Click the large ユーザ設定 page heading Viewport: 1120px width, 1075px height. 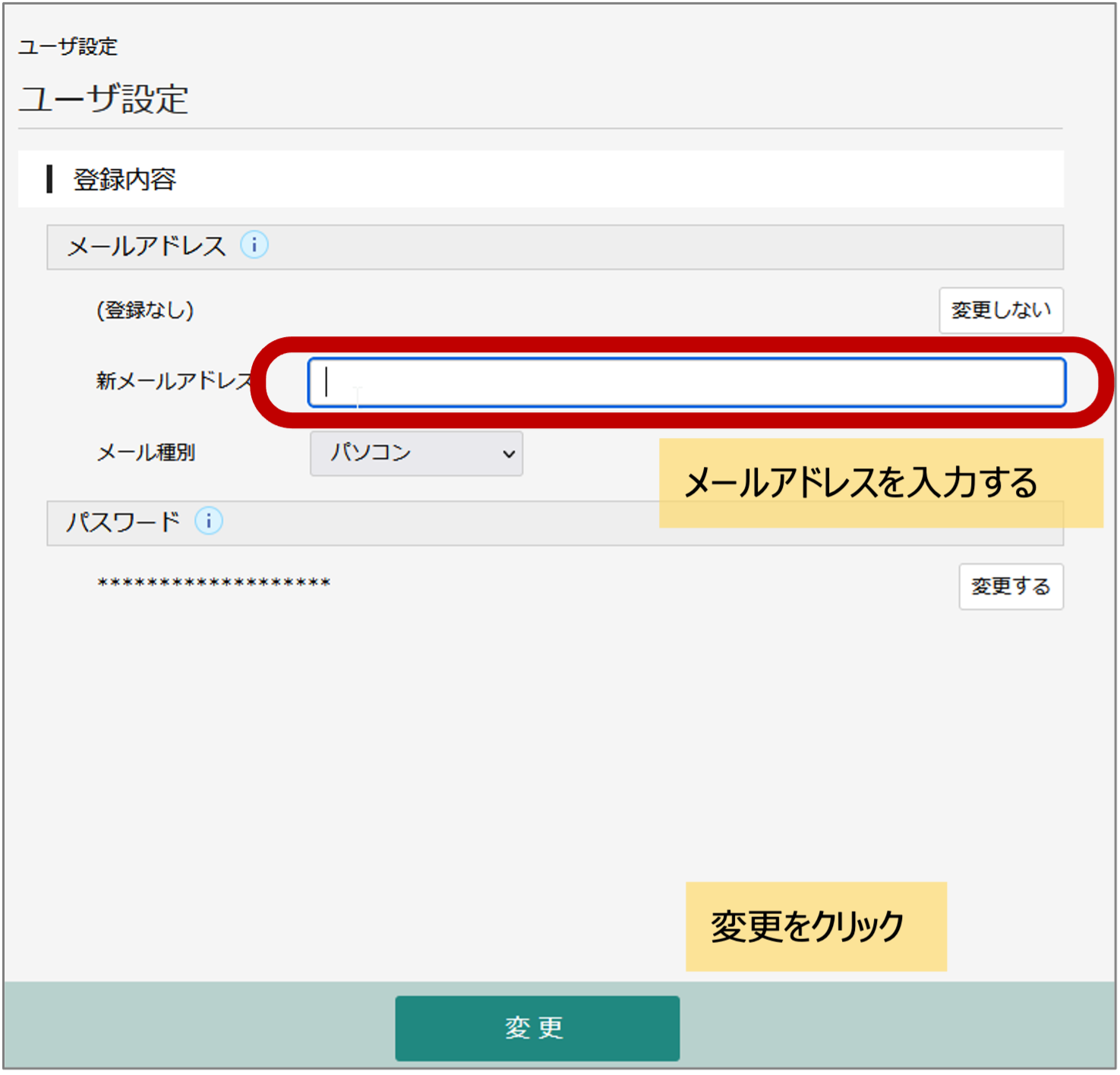coord(103,99)
